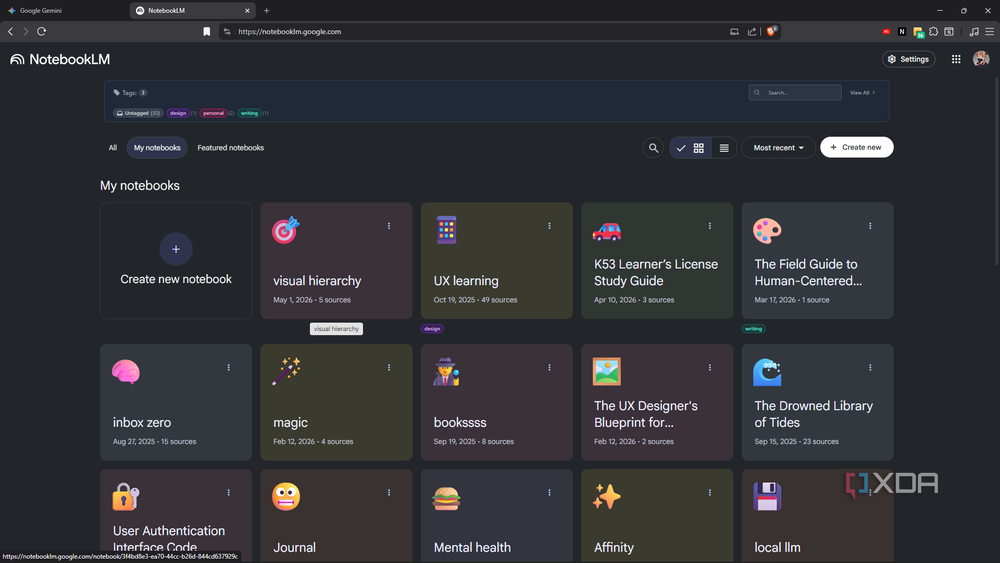This screenshot has height=563, width=1000.
Task: Open the Google account profile avatar
Action: click(x=981, y=59)
